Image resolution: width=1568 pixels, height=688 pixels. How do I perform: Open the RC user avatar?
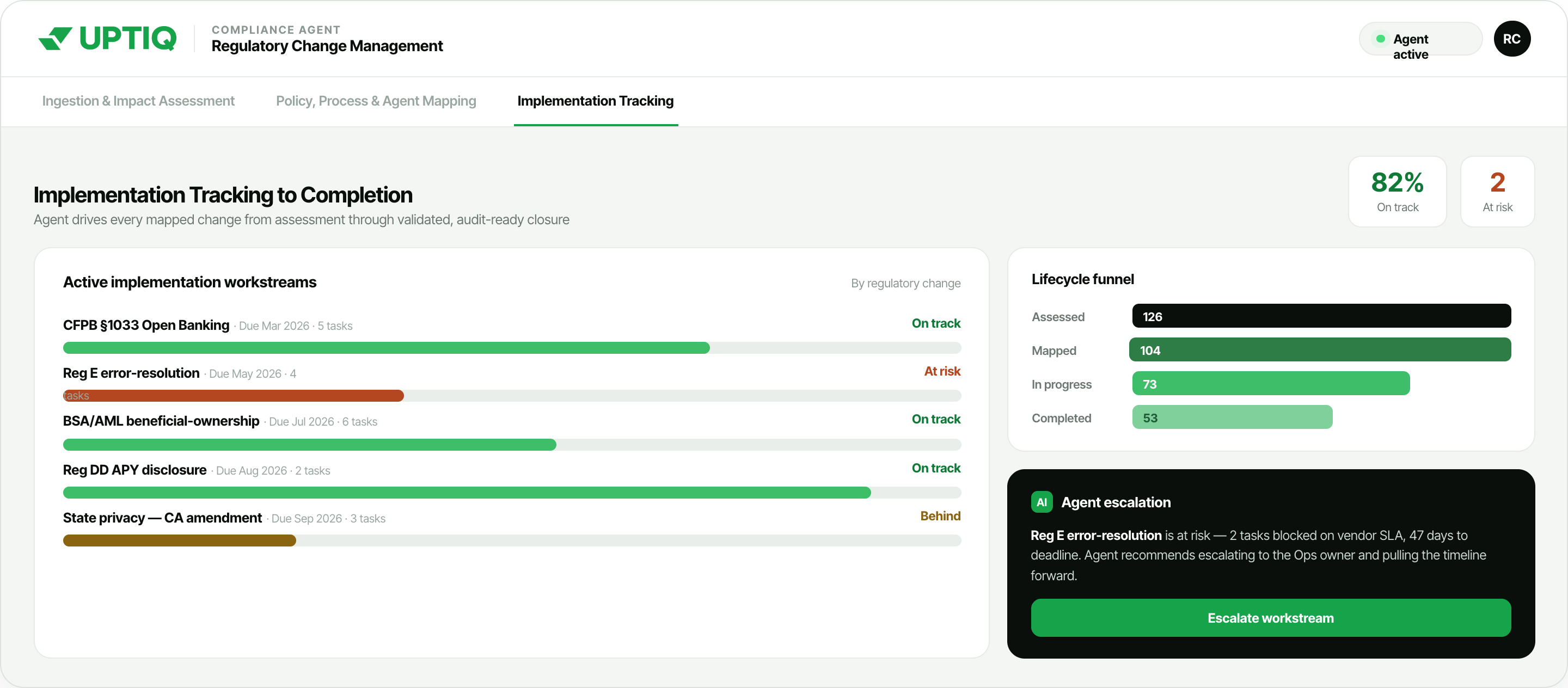pyautogui.click(x=1511, y=39)
